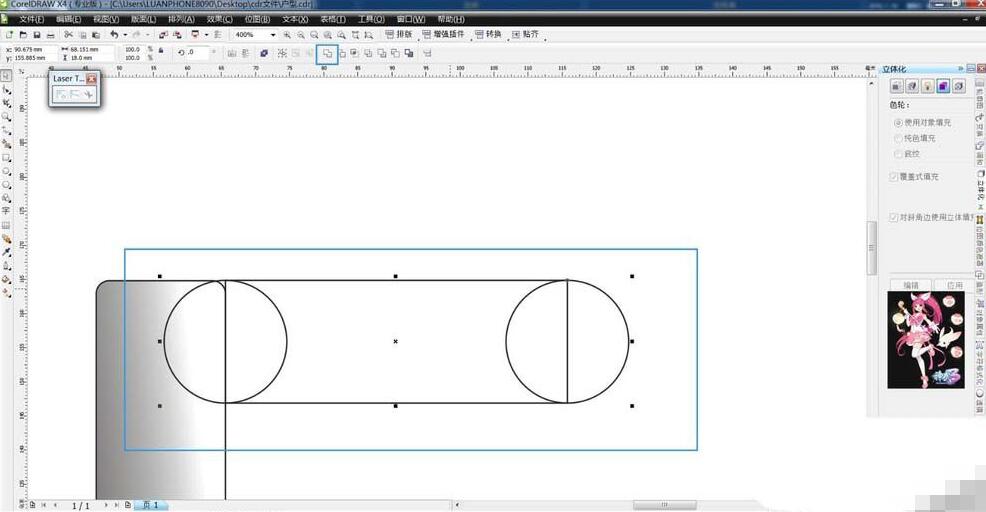Click the '应用' apply button
The image size is (986, 512).
954,285
